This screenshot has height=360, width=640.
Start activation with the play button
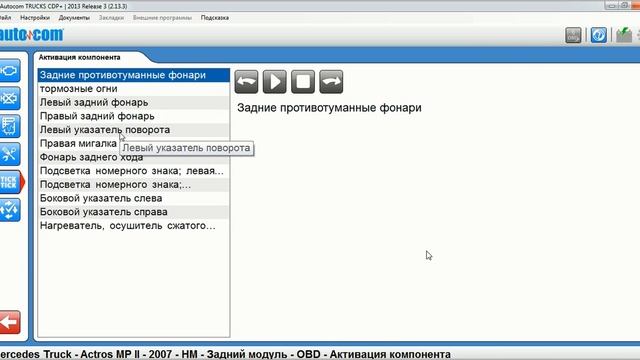pyautogui.click(x=274, y=82)
